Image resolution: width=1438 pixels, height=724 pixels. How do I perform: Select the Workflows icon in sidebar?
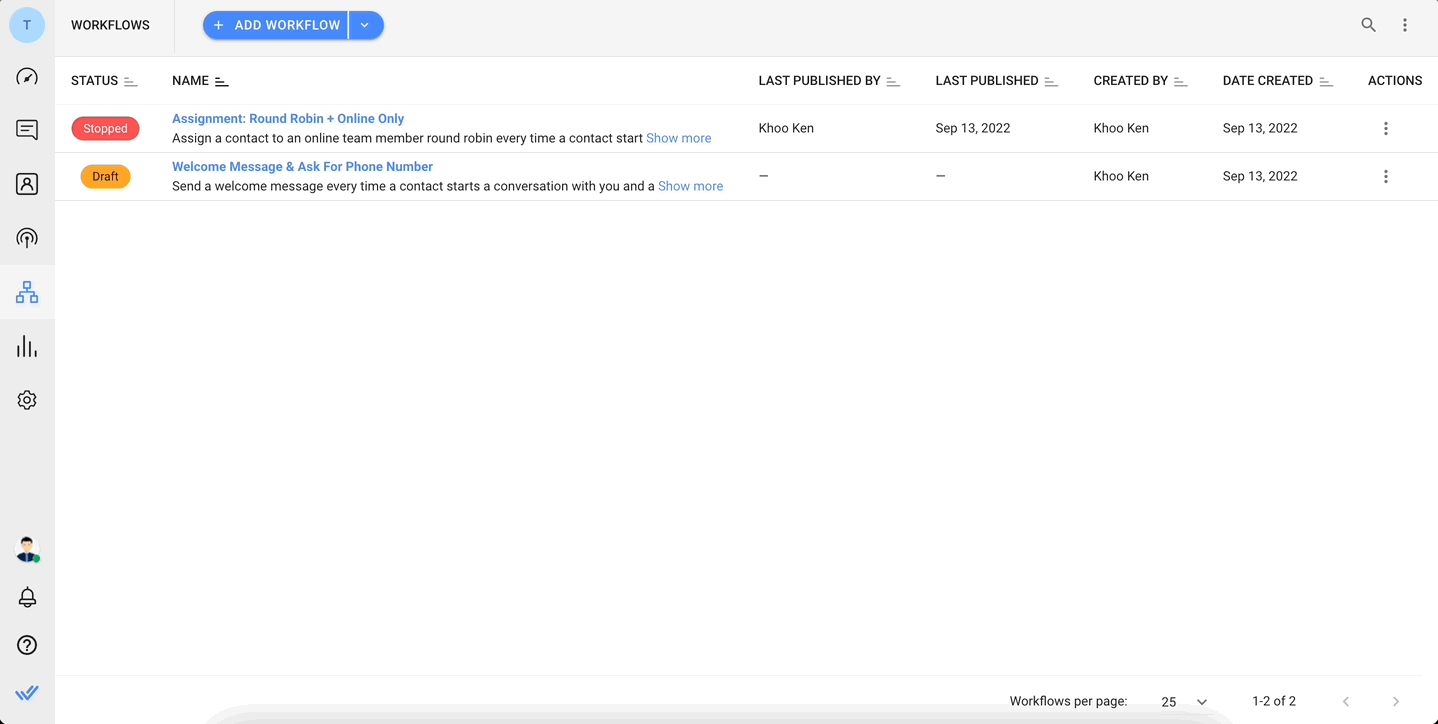click(x=27, y=292)
